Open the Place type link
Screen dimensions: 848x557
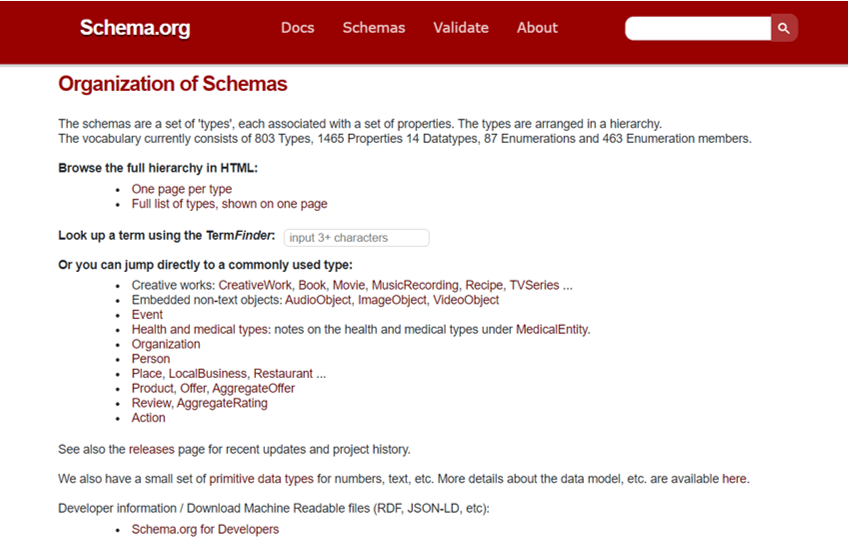click(x=147, y=374)
